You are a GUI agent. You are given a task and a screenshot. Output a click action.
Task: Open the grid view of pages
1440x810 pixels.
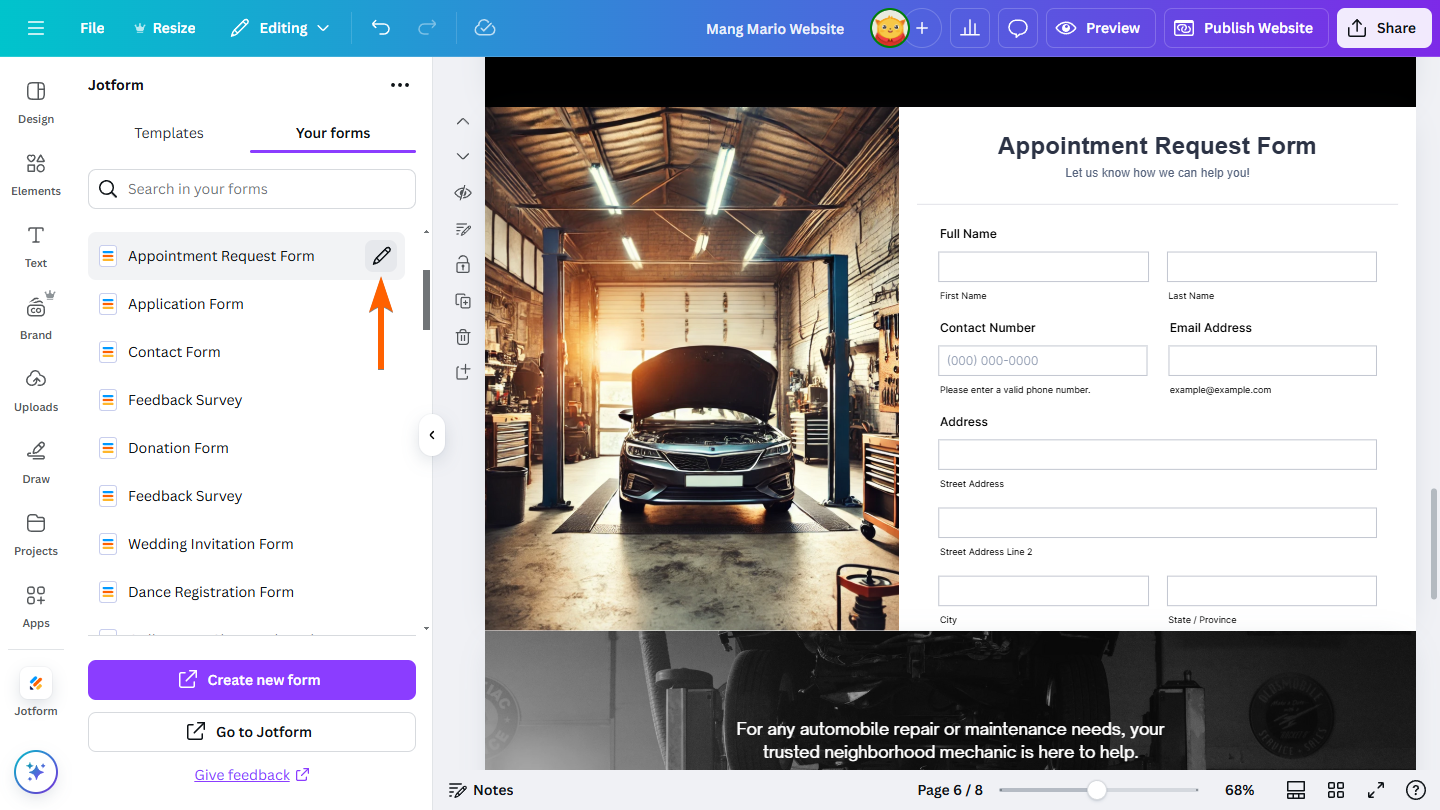click(x=1336, y=790)
